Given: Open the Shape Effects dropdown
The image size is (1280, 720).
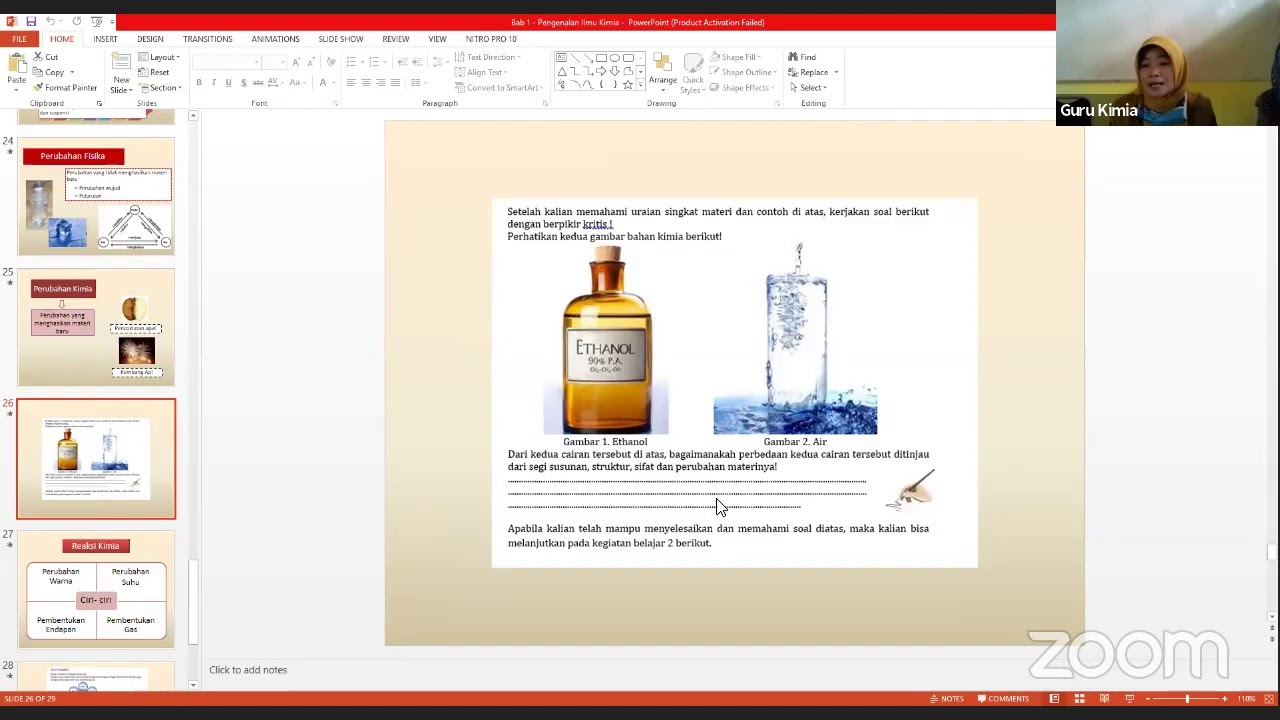Looking at the screenshot, I should 743,88.
